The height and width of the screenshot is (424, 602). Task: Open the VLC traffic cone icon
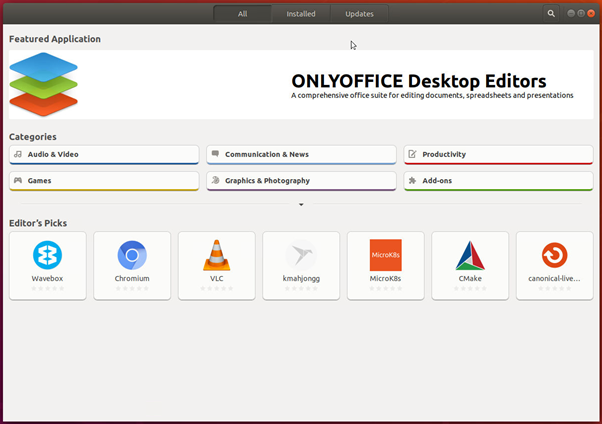pos(217,255)
